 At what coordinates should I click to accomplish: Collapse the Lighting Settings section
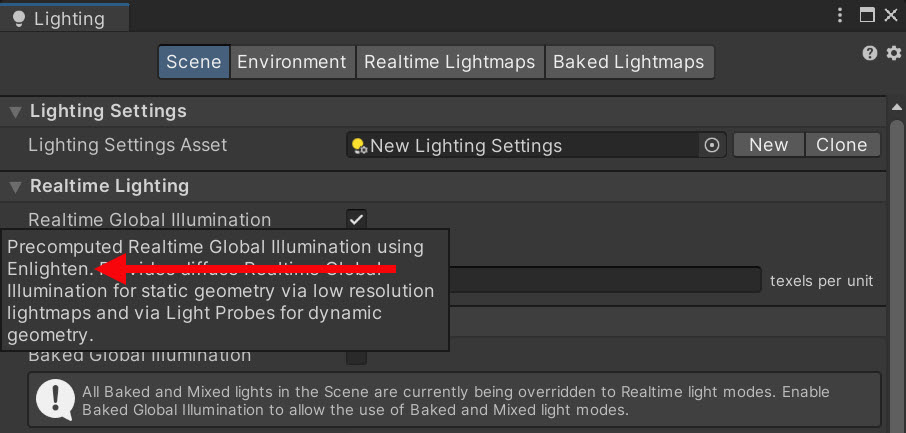[16, 112]
